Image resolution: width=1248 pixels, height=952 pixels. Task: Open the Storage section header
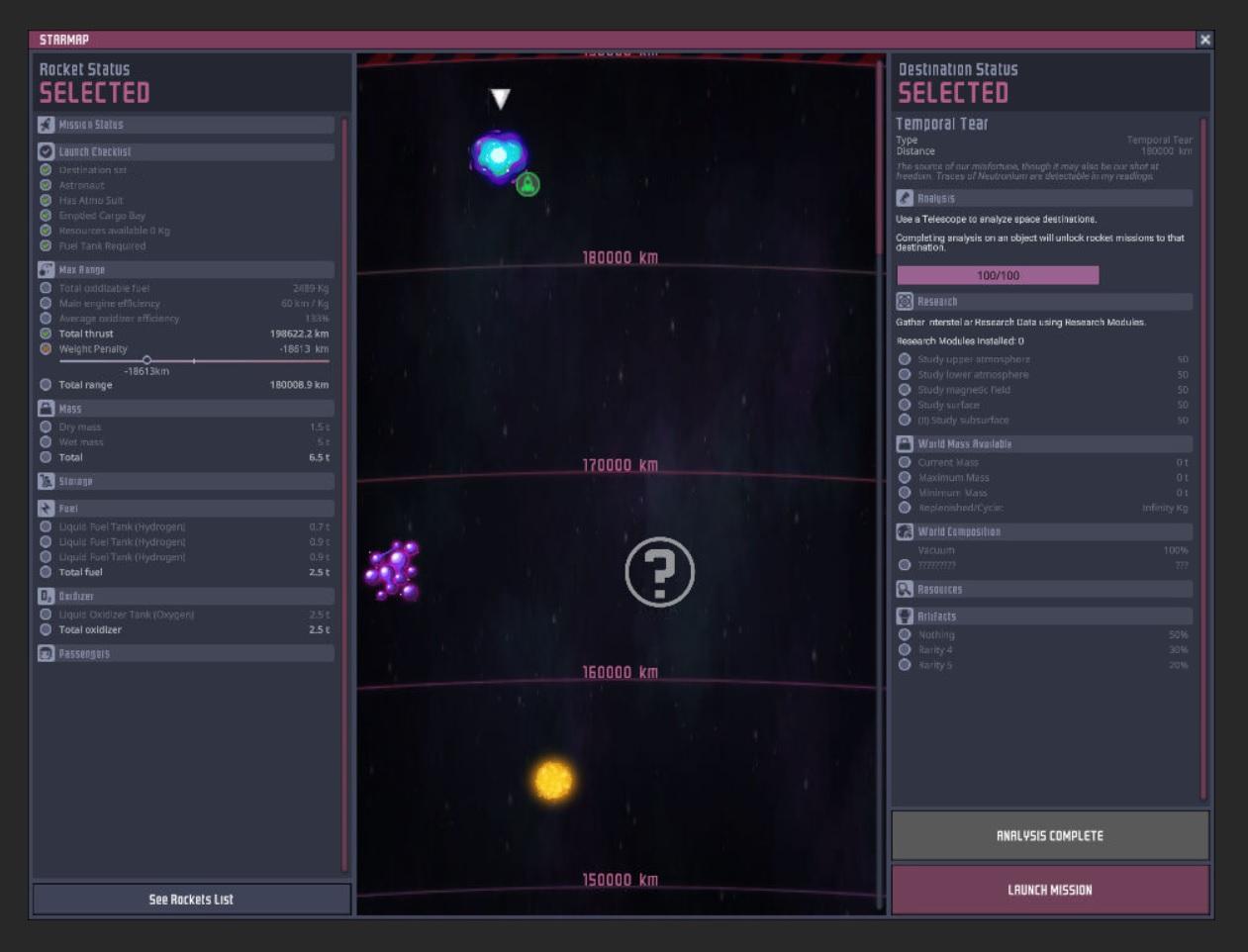(186, 481)
